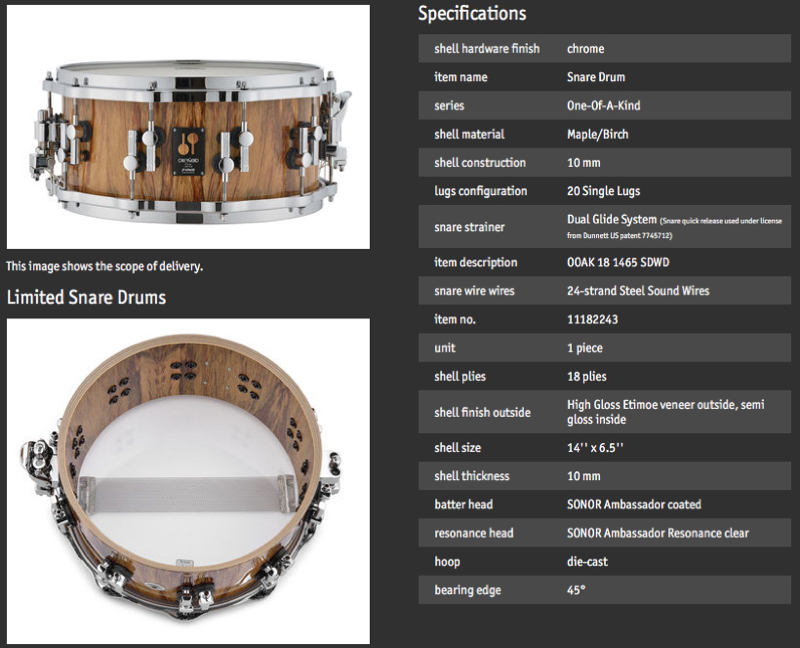Select the High Gloss Etimoe veneer value
Viewport: 800px width, 648px height.
pos(666,412)
